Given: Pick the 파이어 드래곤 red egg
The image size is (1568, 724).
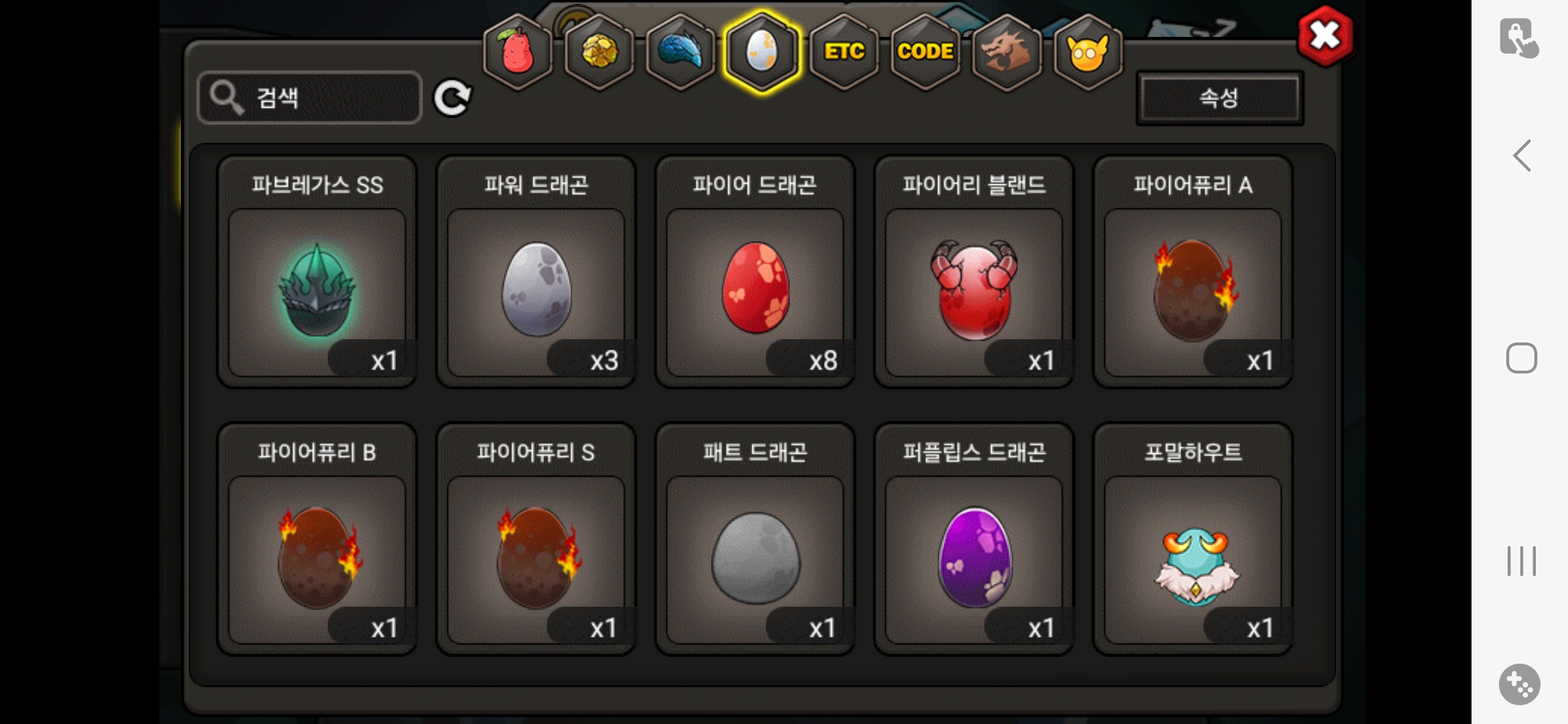Looking at the screenshot, I should click(755, 271).
